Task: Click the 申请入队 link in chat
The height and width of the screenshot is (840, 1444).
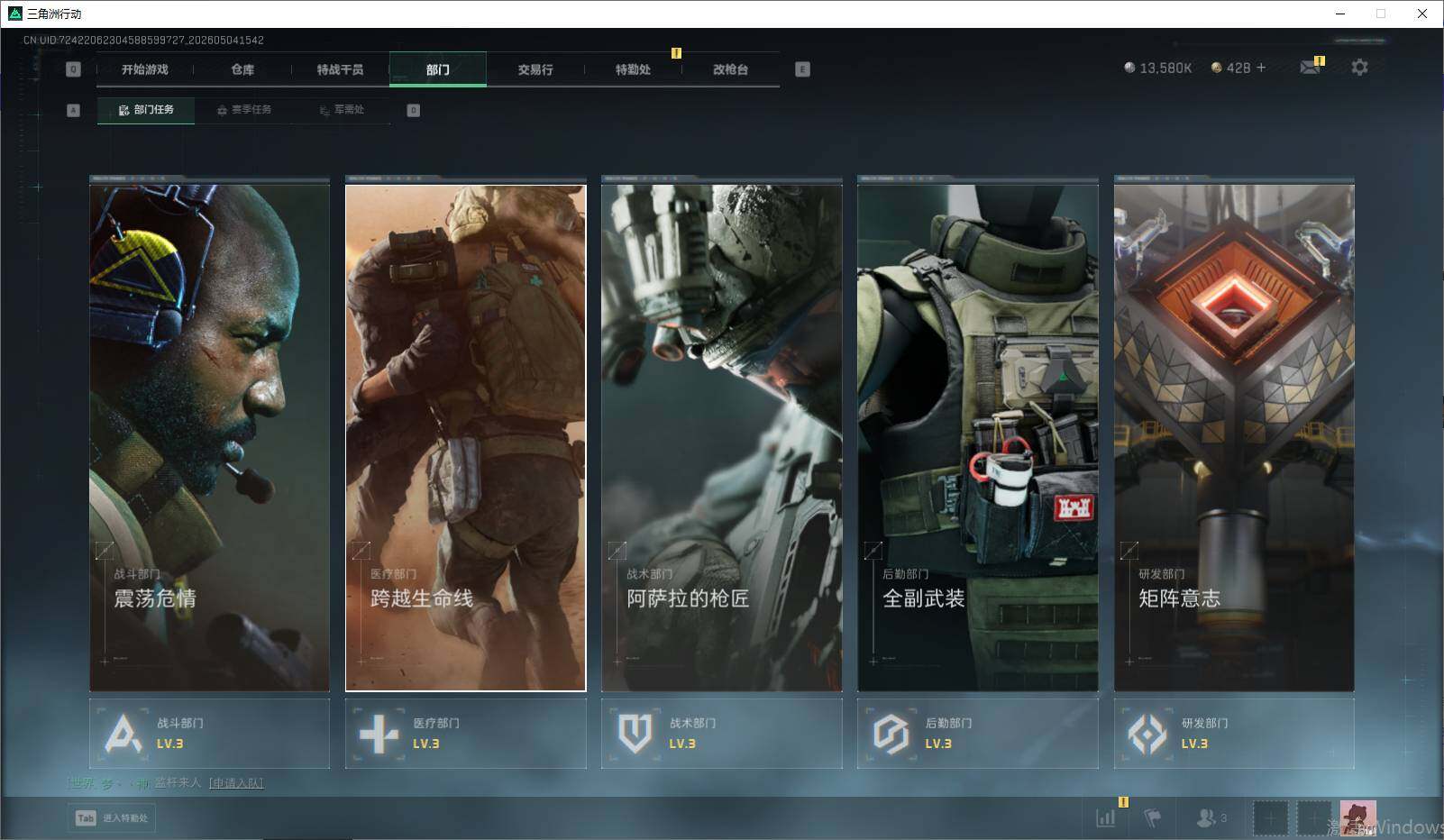Action: coord(236,783)
